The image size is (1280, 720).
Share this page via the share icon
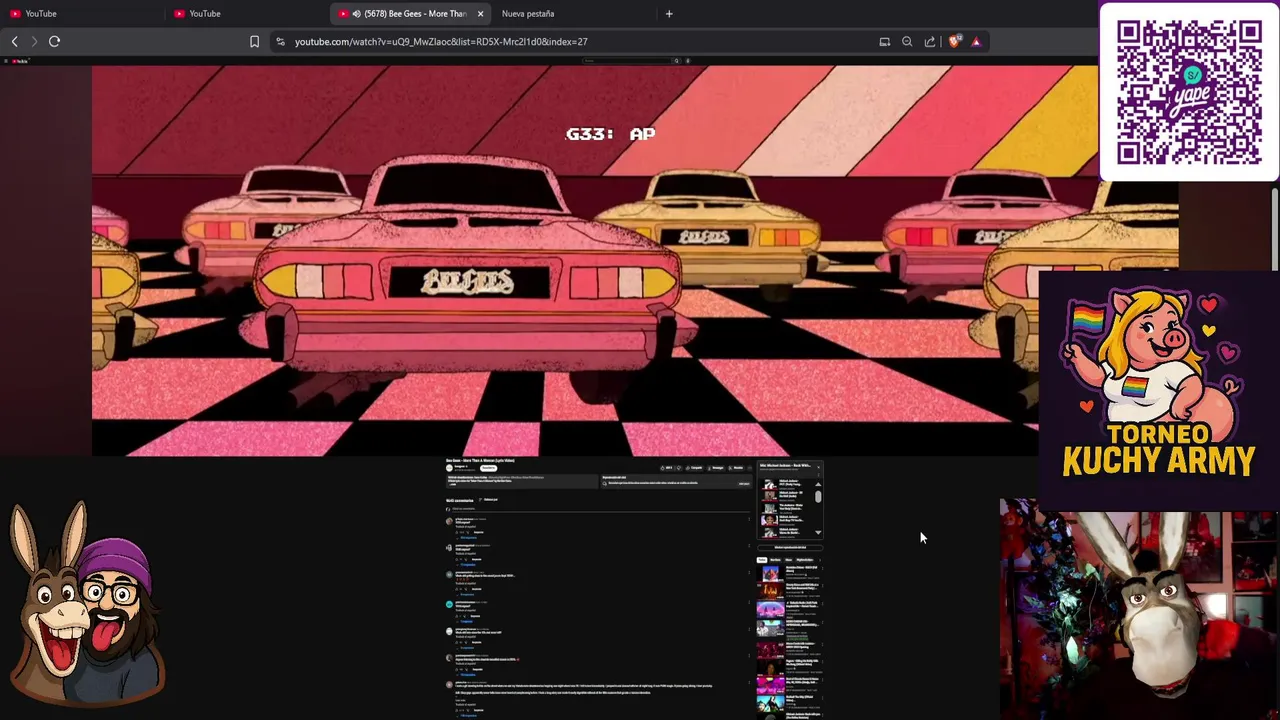tap(930, 41)
